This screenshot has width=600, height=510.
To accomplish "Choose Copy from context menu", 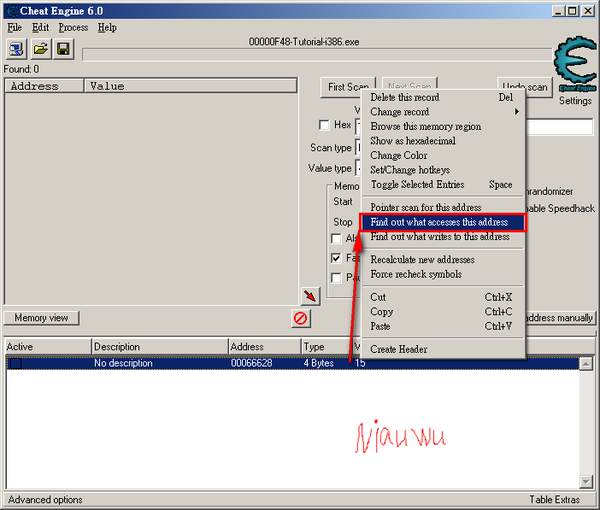I will [x=443, y=312].
